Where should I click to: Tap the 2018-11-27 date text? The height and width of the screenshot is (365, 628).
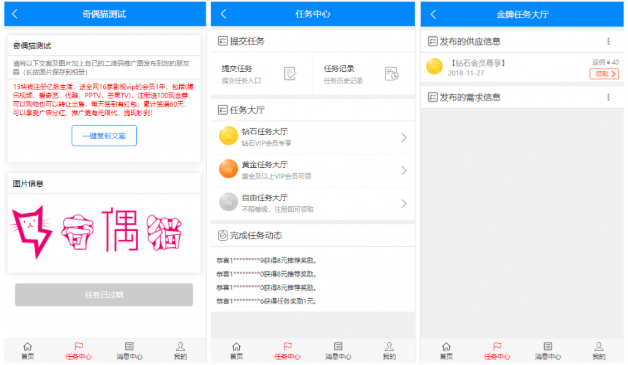[x=466, y=73]
